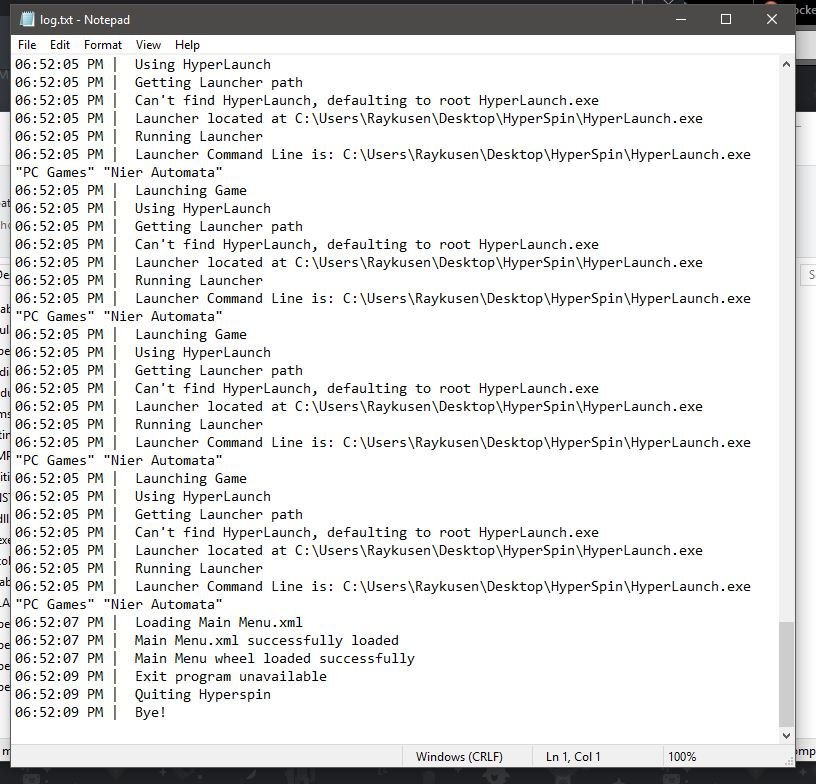The image size is (816, 784).
Task: Maximize the Notepad window
Action: (x=726, y=19)
